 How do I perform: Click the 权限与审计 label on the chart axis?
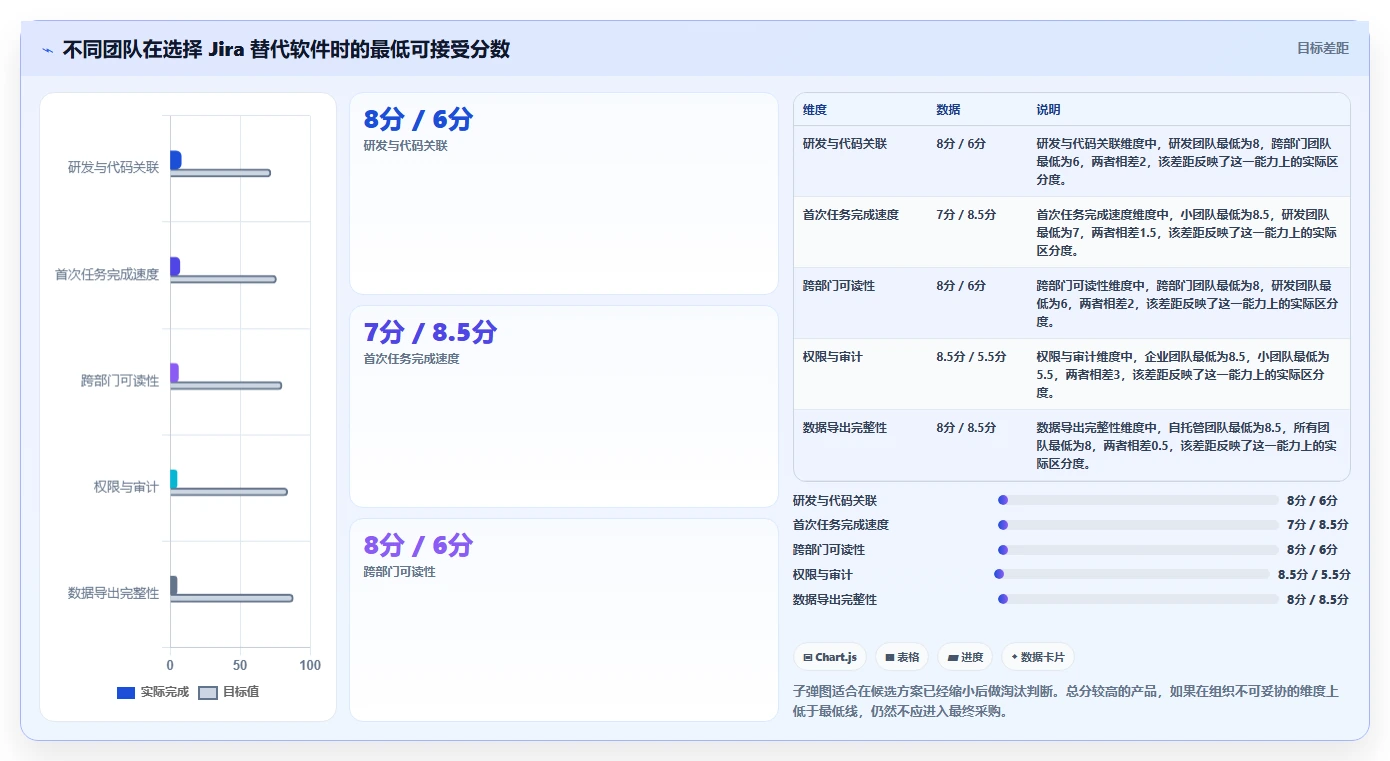tap(126, 487)
